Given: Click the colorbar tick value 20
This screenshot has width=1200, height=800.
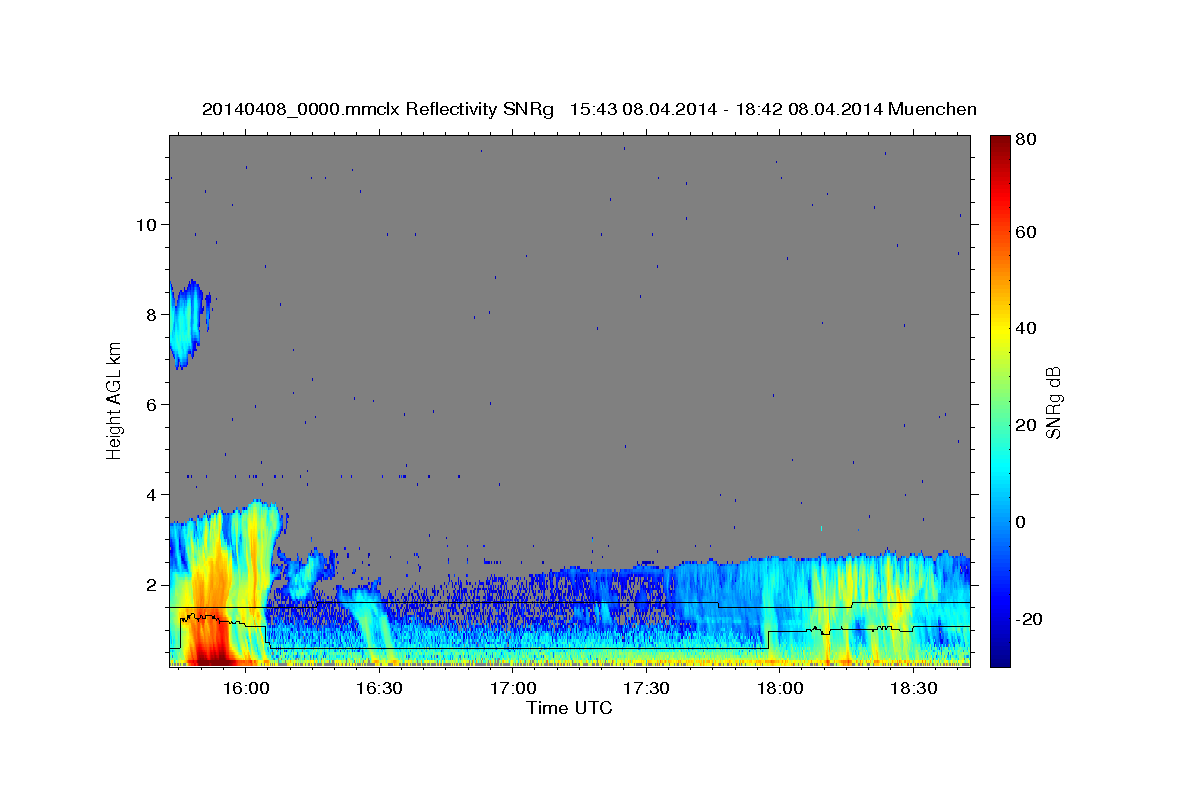Looking at the screenshot, I should 1025,425.
